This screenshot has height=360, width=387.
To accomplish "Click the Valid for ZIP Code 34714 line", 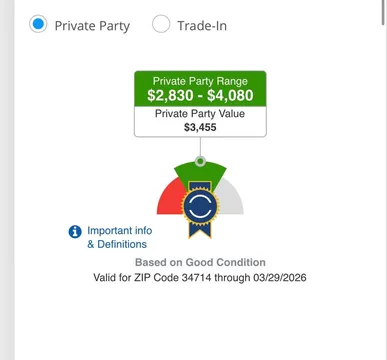I will tap(200, 277).
